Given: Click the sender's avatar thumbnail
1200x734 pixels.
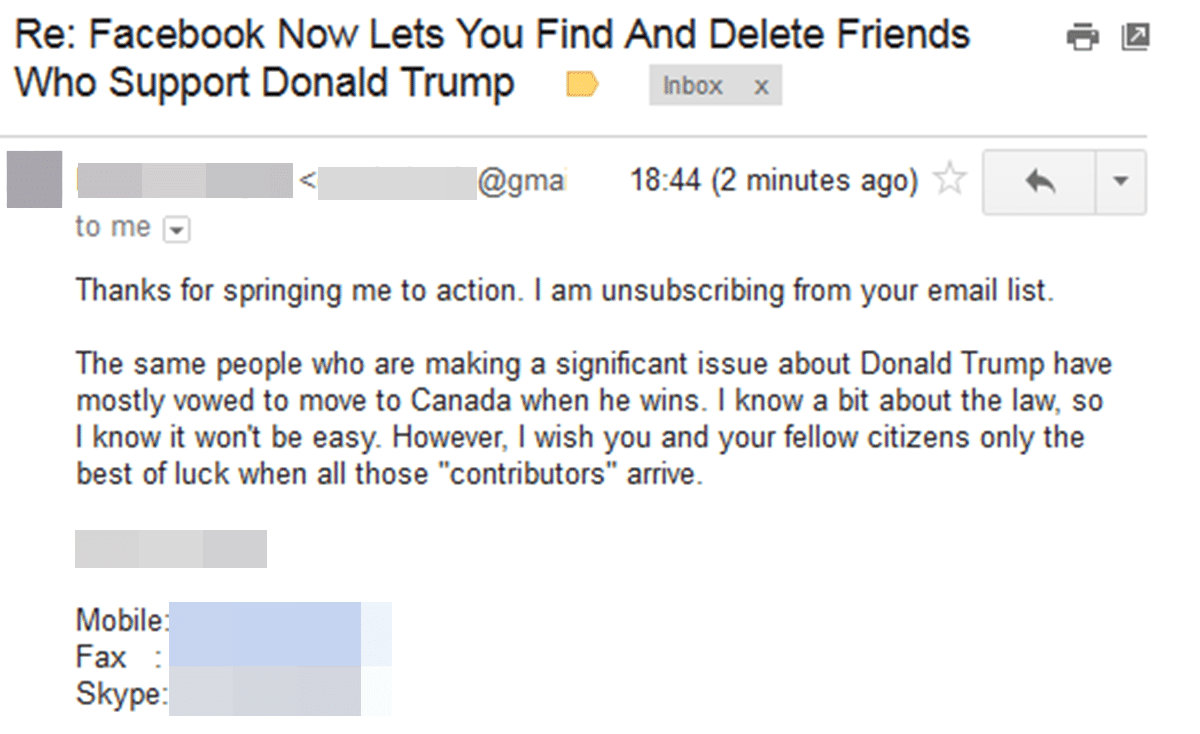Looking at the screenshot, I should tap(34, 180).
